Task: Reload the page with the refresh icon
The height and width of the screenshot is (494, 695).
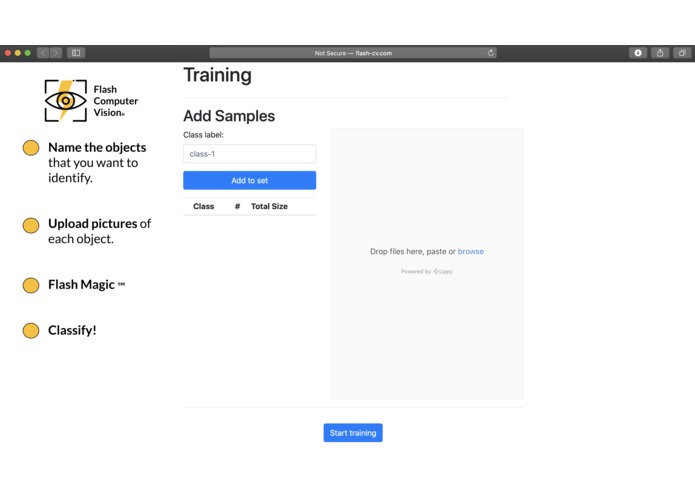Action: point(491,53)
